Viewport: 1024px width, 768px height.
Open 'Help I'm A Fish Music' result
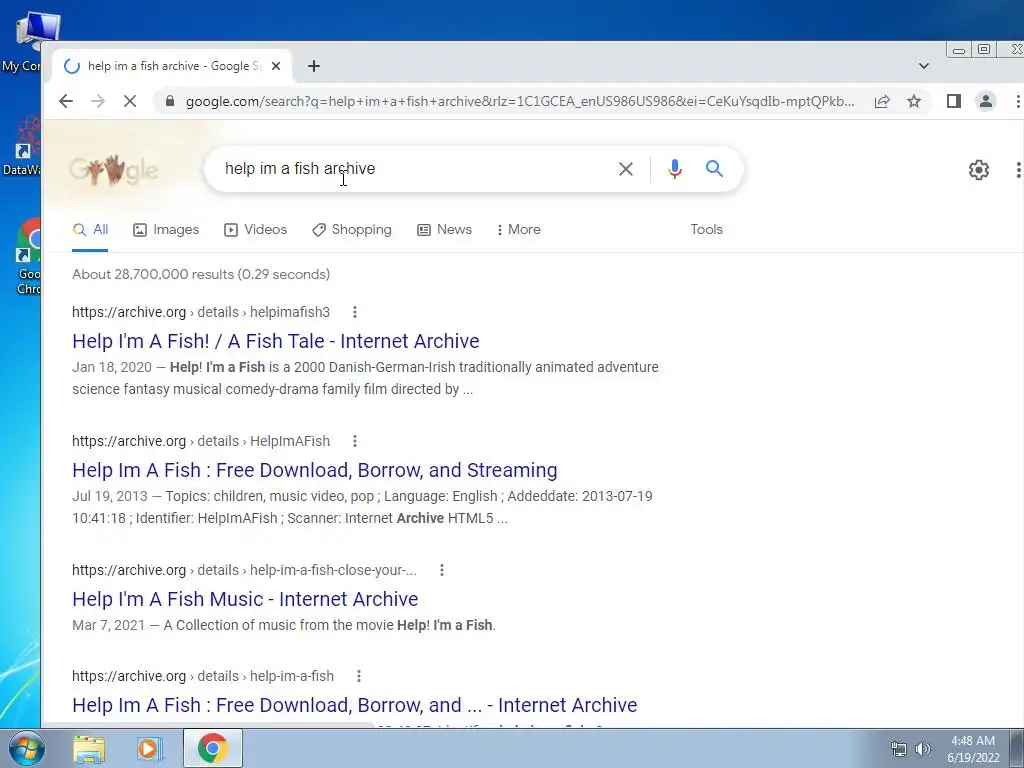point(245,599)
